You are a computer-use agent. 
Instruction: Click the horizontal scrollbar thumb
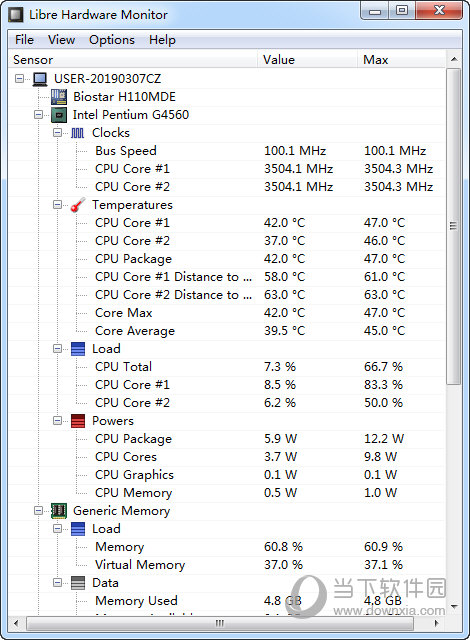coord(220,623)
